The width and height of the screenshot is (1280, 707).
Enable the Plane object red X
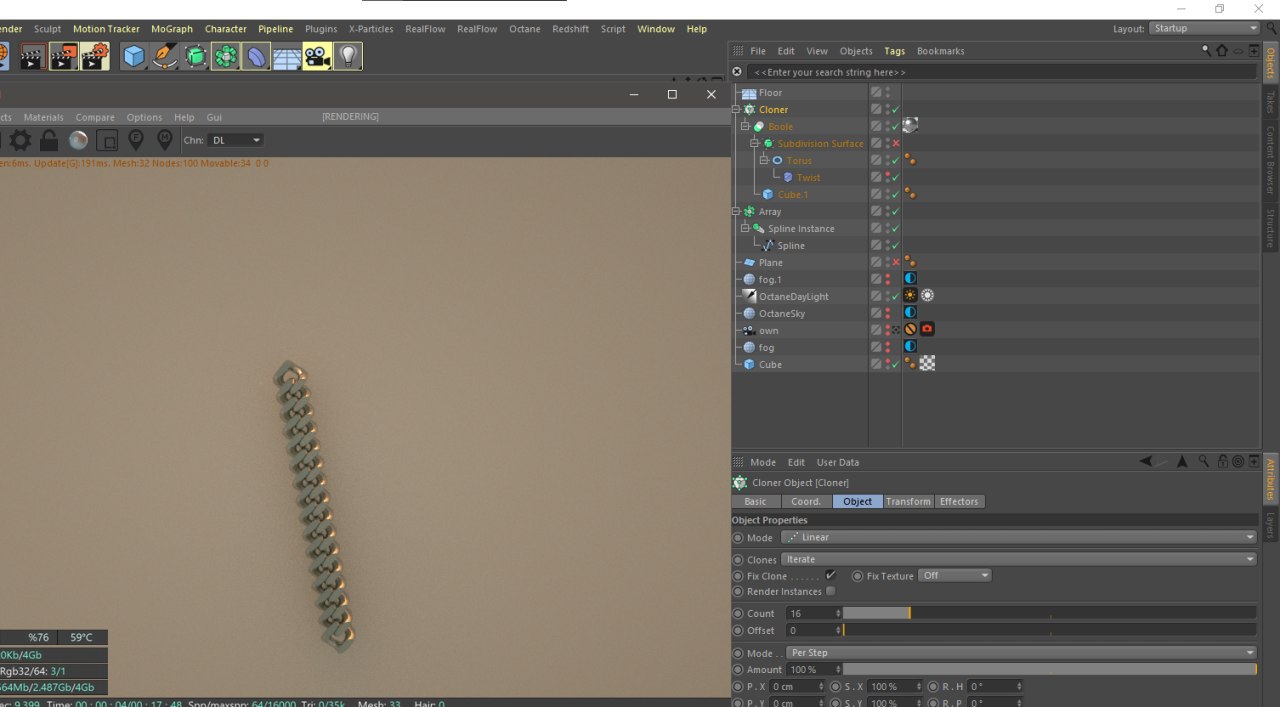coord(896,262)
